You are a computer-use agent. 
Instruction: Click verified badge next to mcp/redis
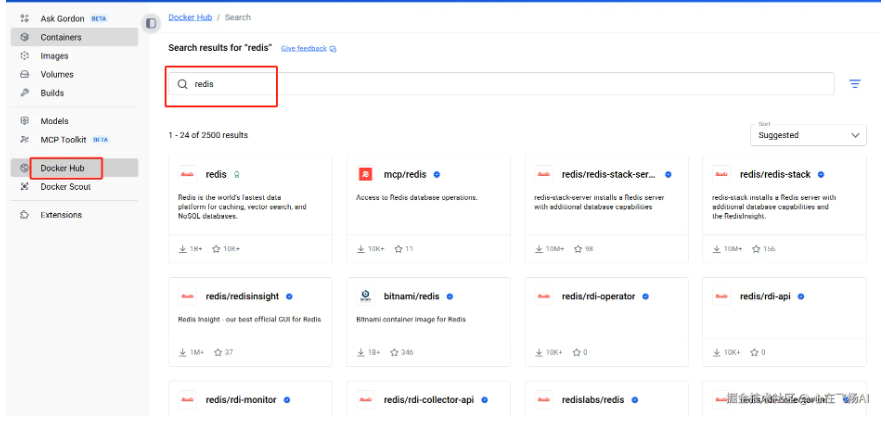[x=436, y=175]
